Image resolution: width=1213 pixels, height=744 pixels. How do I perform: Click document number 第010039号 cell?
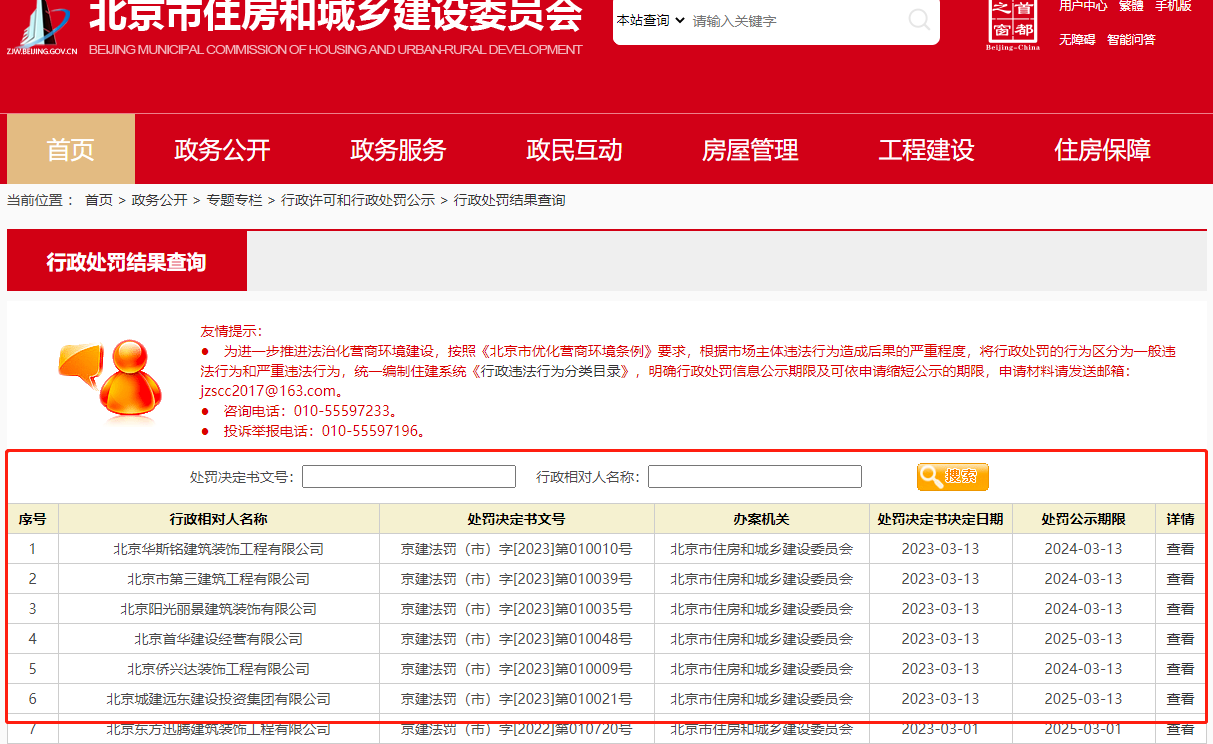click(517, 579)
